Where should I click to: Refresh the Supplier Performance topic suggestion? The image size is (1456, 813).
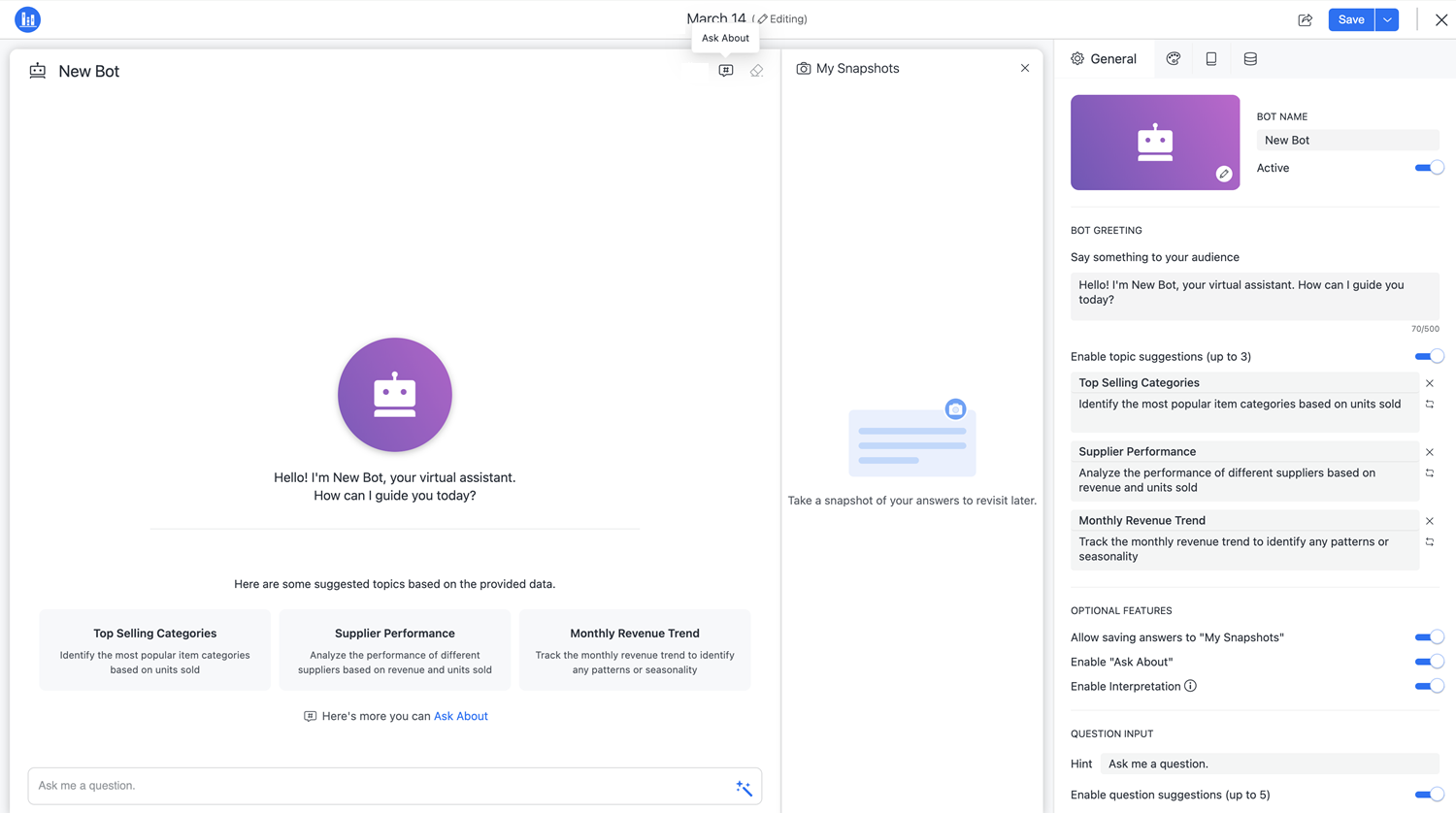pyautogui.click(x=1429, y=473)
